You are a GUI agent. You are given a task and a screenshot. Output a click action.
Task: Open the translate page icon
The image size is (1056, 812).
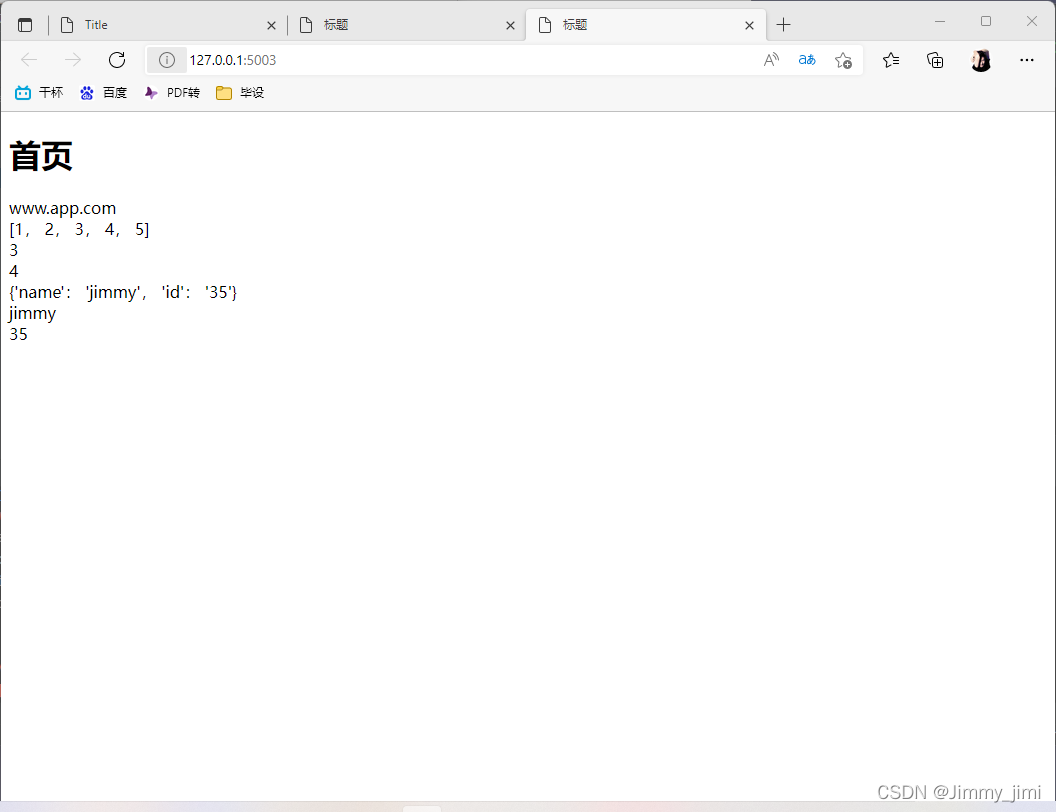point(807,60)
